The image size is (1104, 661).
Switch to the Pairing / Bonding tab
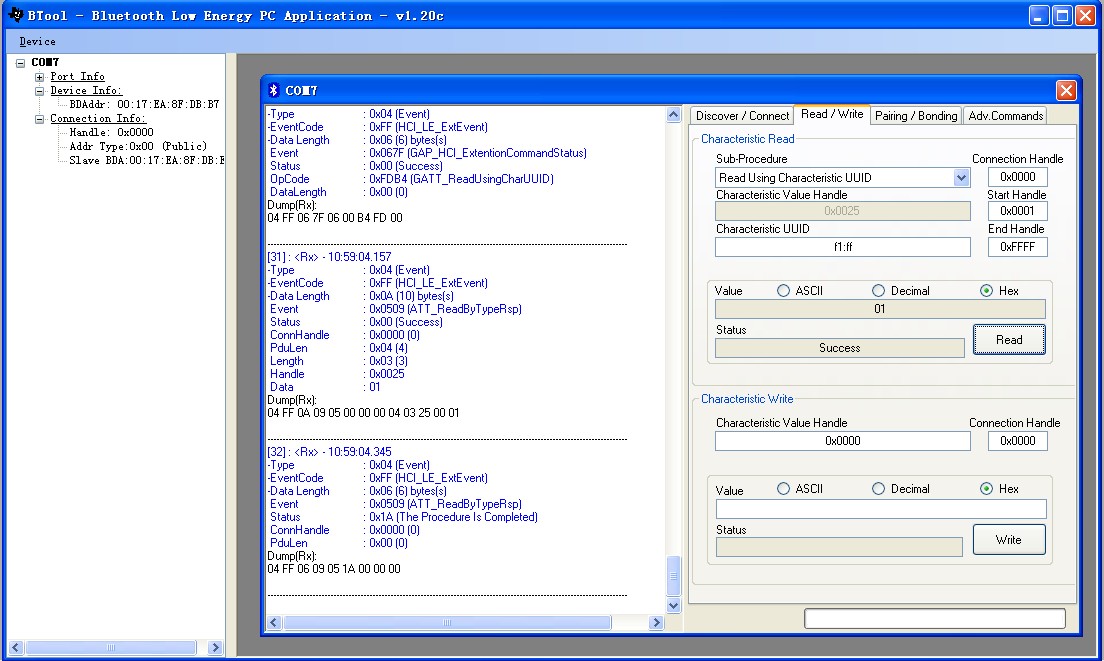coord(916,115)
